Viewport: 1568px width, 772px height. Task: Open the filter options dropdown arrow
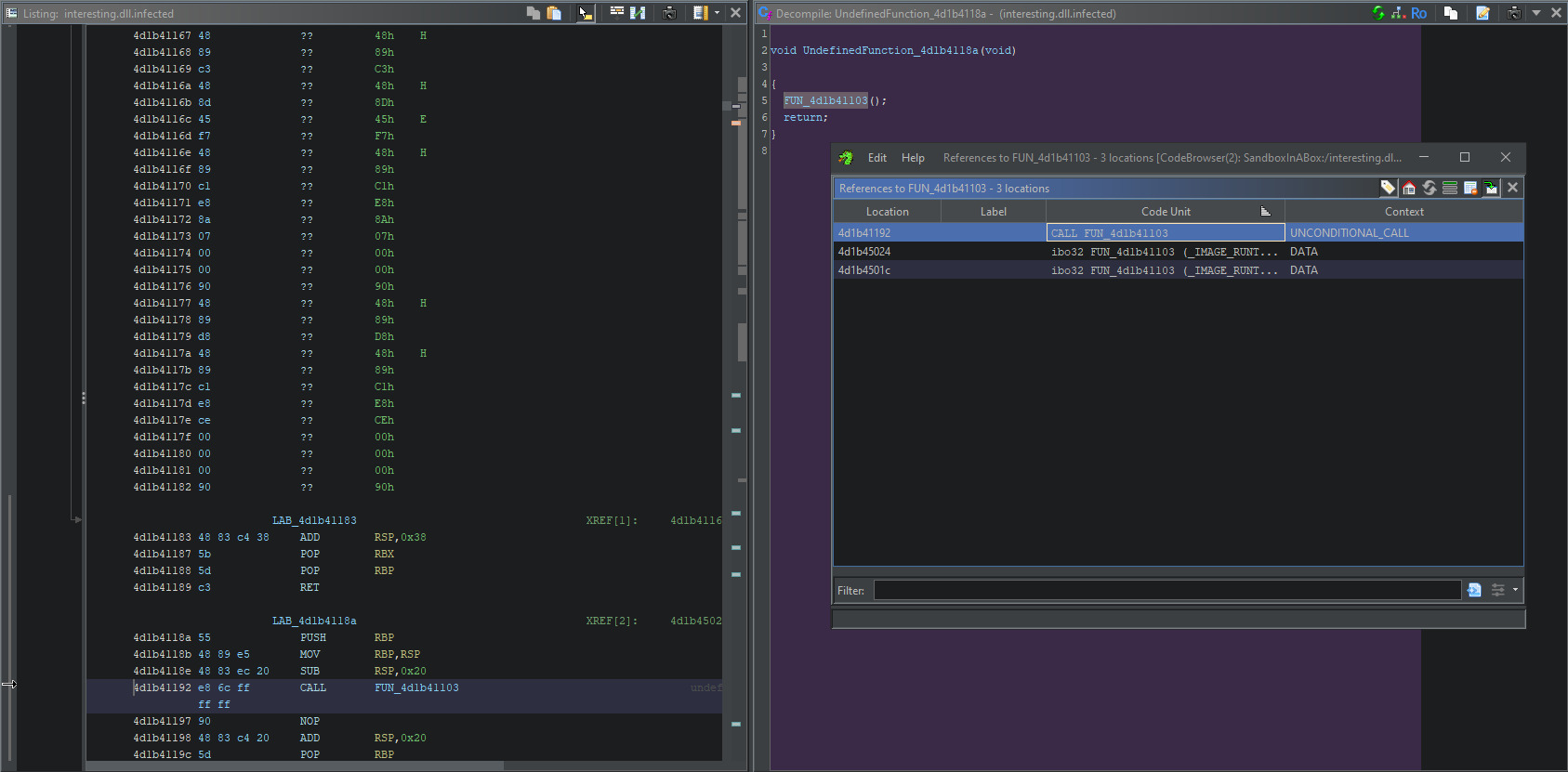click(1515, 590)
